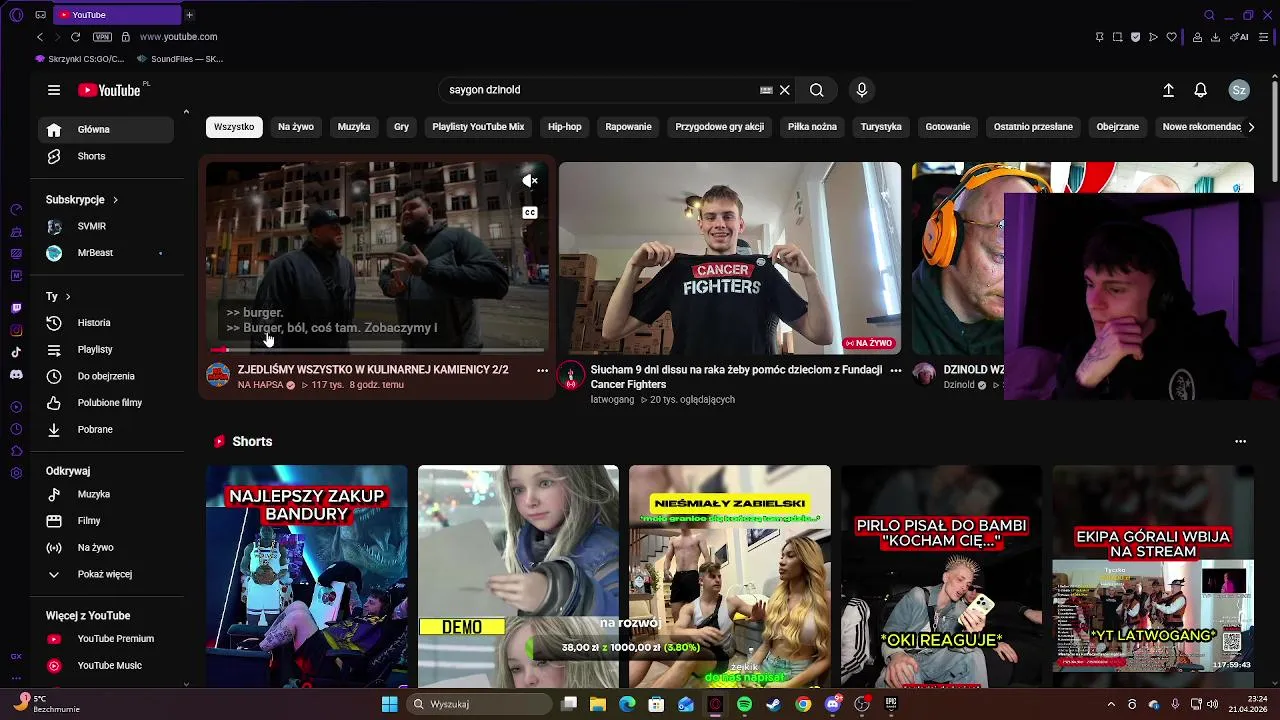Open browser downloads icon
This screenshot has width=1280, height=720.
tap(1216, 37)
